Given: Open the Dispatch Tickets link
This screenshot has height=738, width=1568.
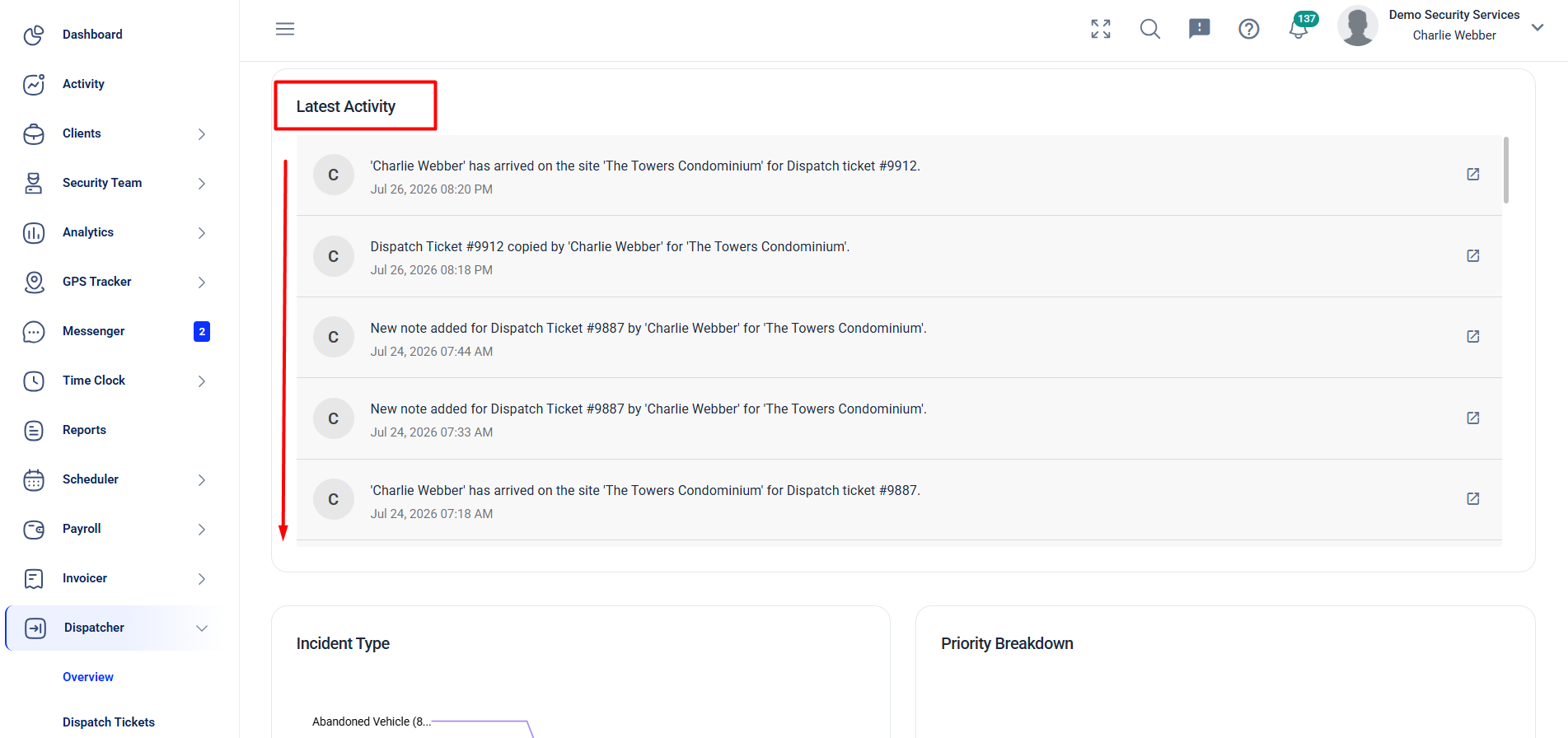Looking at the screenshot, I should point(109,722).
